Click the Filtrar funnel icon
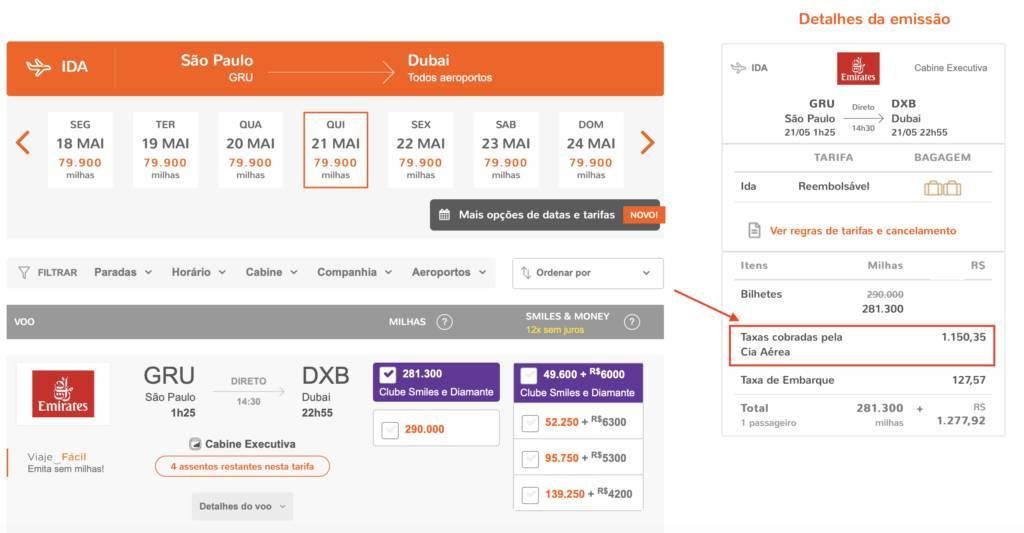The height and width of the screenshot is (533, 1024). click(x=24, y=272)
